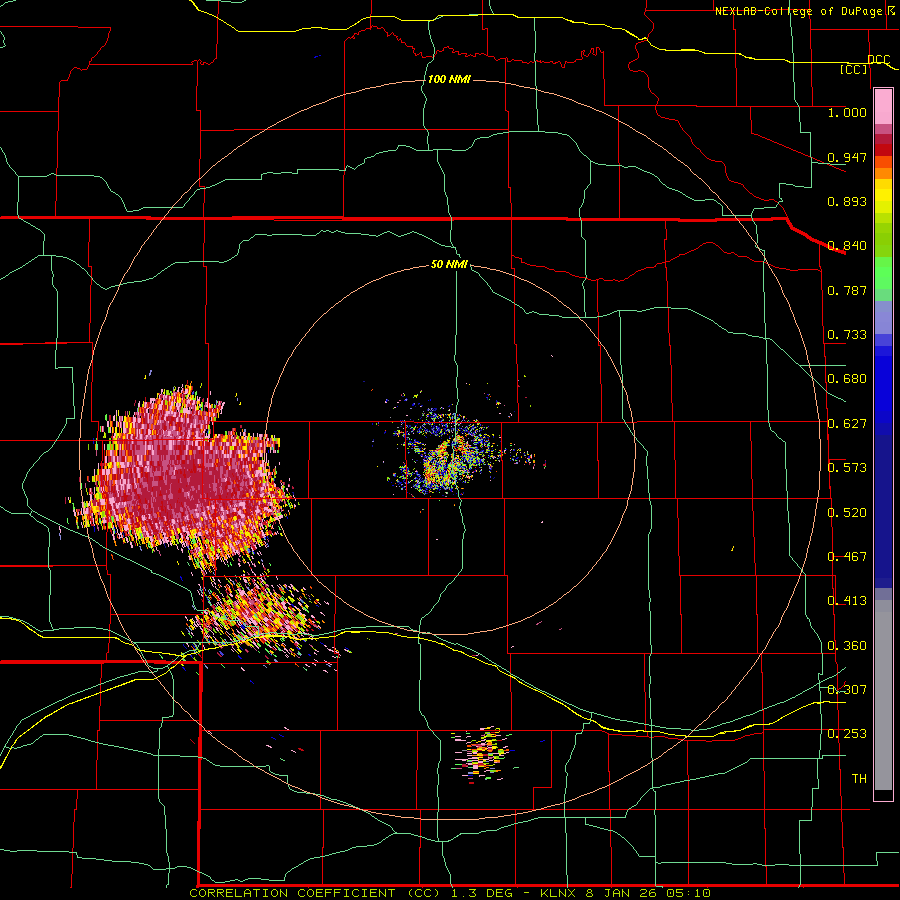The width and height of the screenshot is (900, 900).
Task: Click the TH threshold label
Action: (x=859, y=779)
